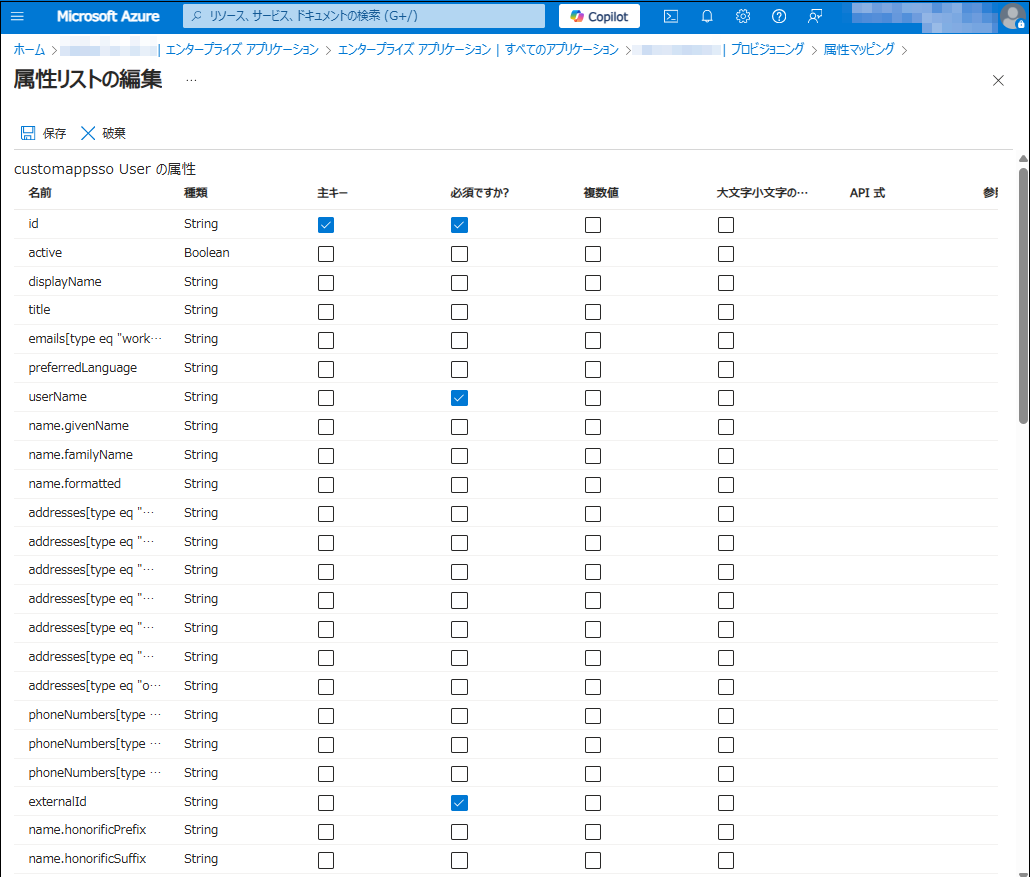Click the vertical scrollbar thumb
The width and height of the screenshot is (1030, 877).
click(x=1023, y=296)
